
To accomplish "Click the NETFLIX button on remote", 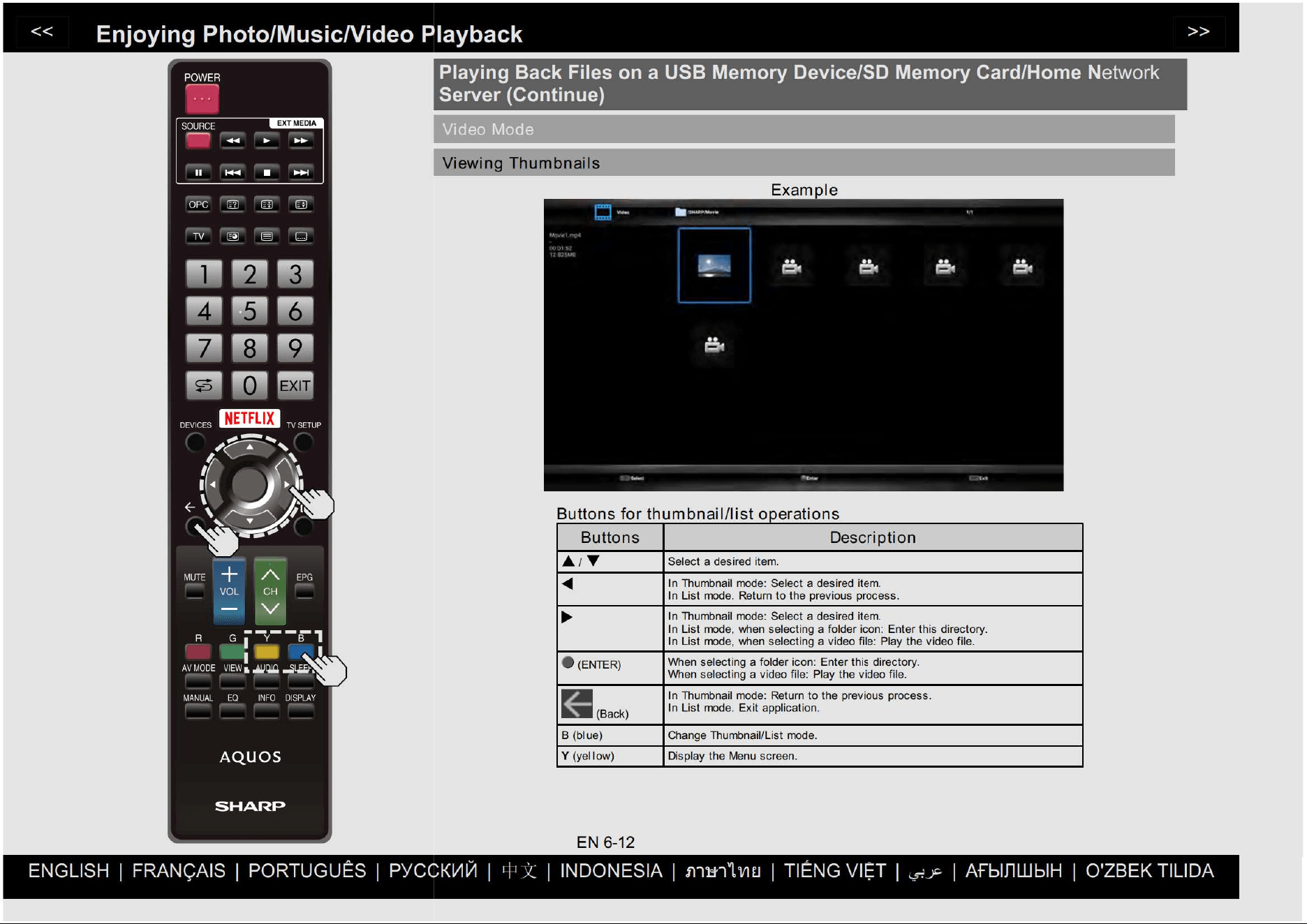I will point(249,418).
